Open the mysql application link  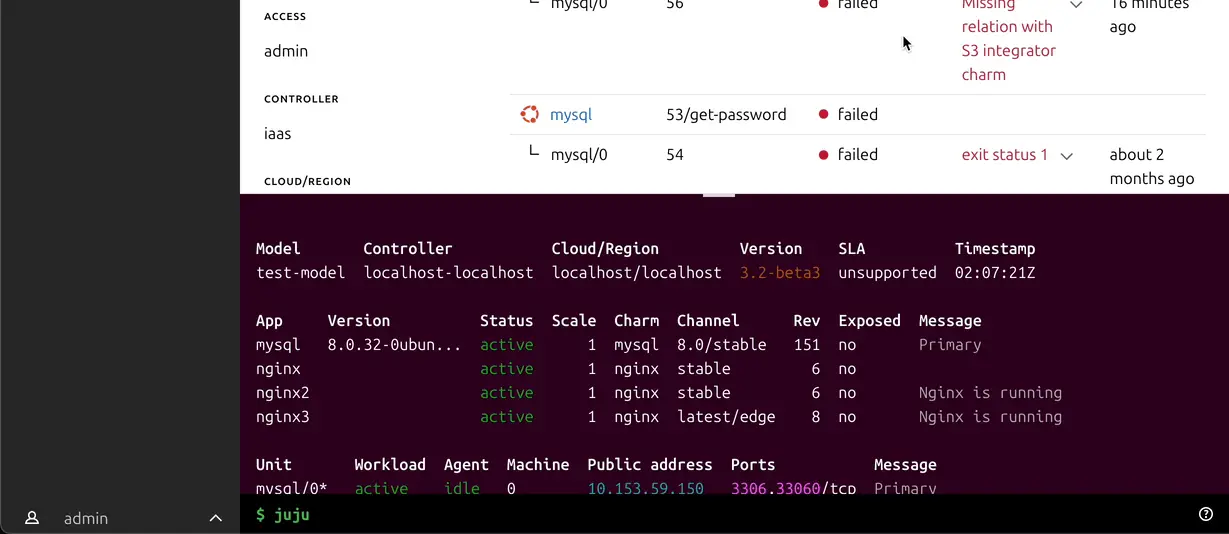571,115
